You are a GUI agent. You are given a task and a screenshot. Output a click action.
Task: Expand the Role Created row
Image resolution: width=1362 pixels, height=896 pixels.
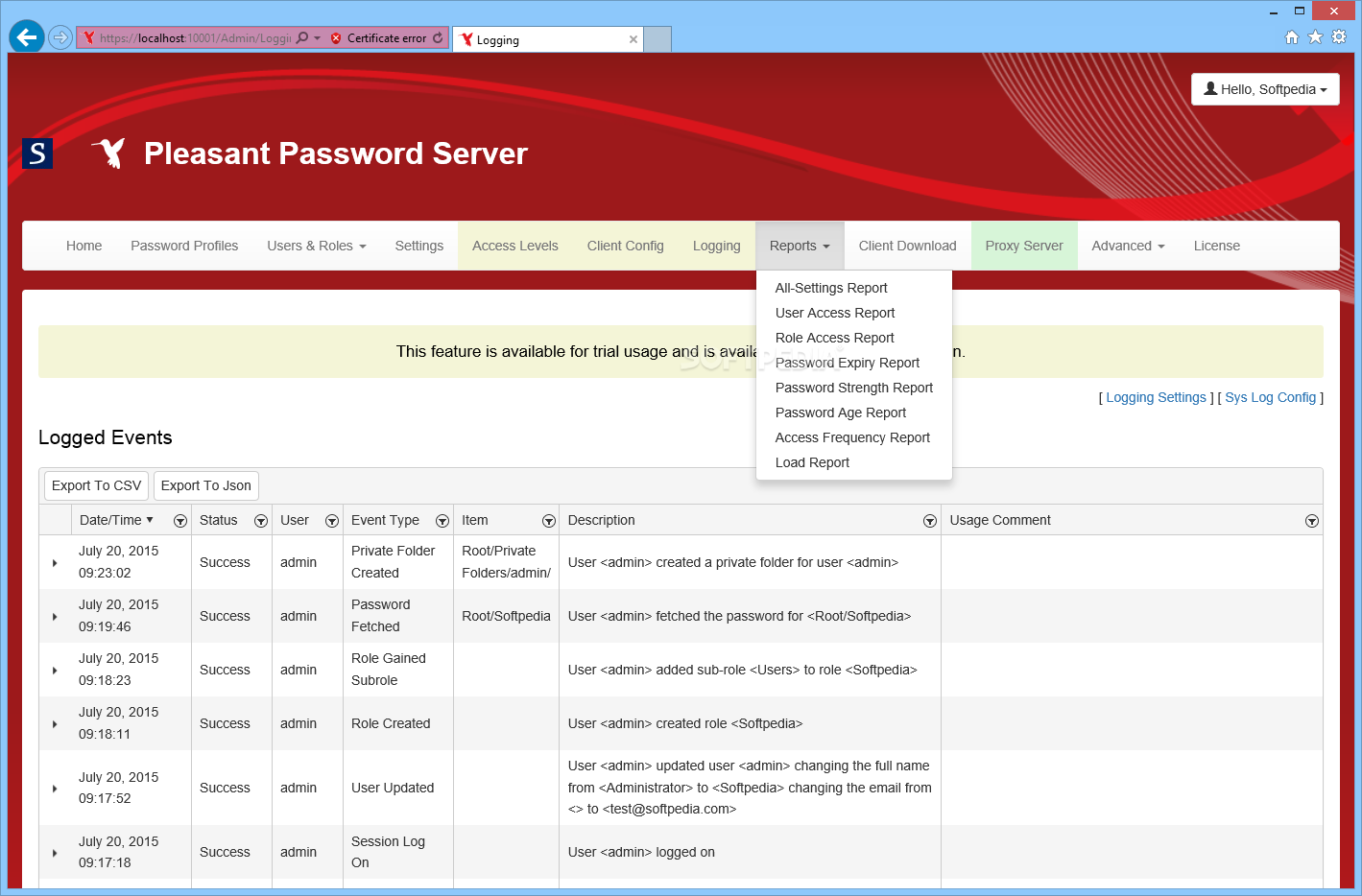(55, 724)
